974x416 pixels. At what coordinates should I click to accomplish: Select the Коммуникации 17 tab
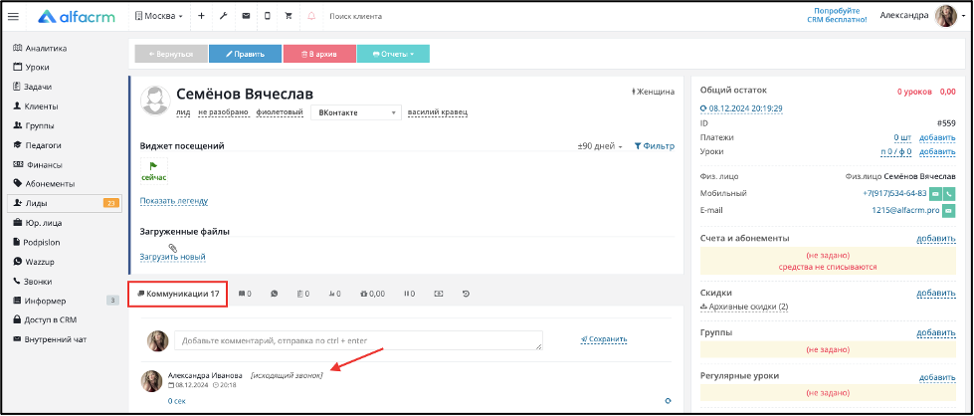[178, 294]
